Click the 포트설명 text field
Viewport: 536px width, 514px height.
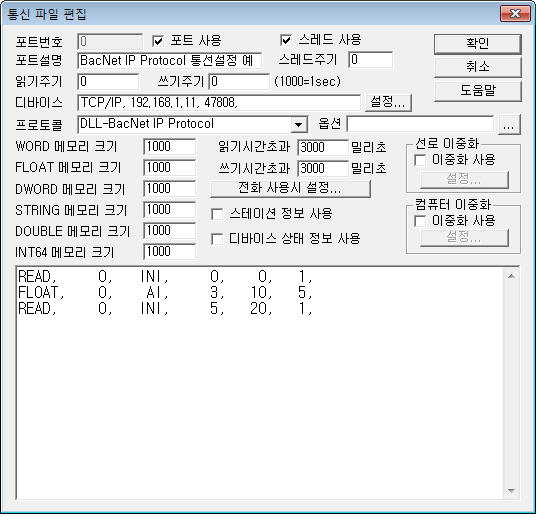point(170,61)
